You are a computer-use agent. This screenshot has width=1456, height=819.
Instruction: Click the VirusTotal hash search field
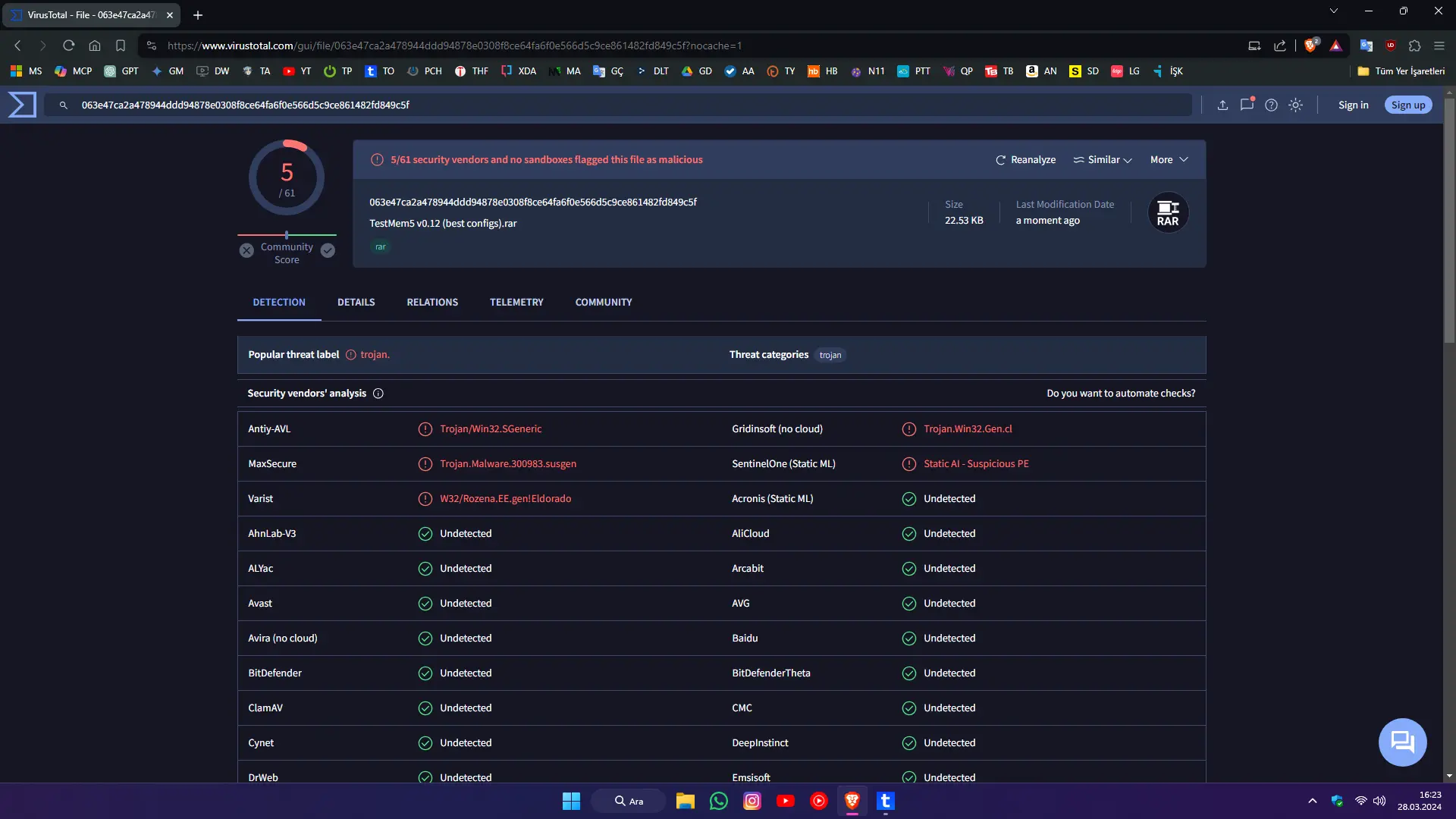(618, 105)
